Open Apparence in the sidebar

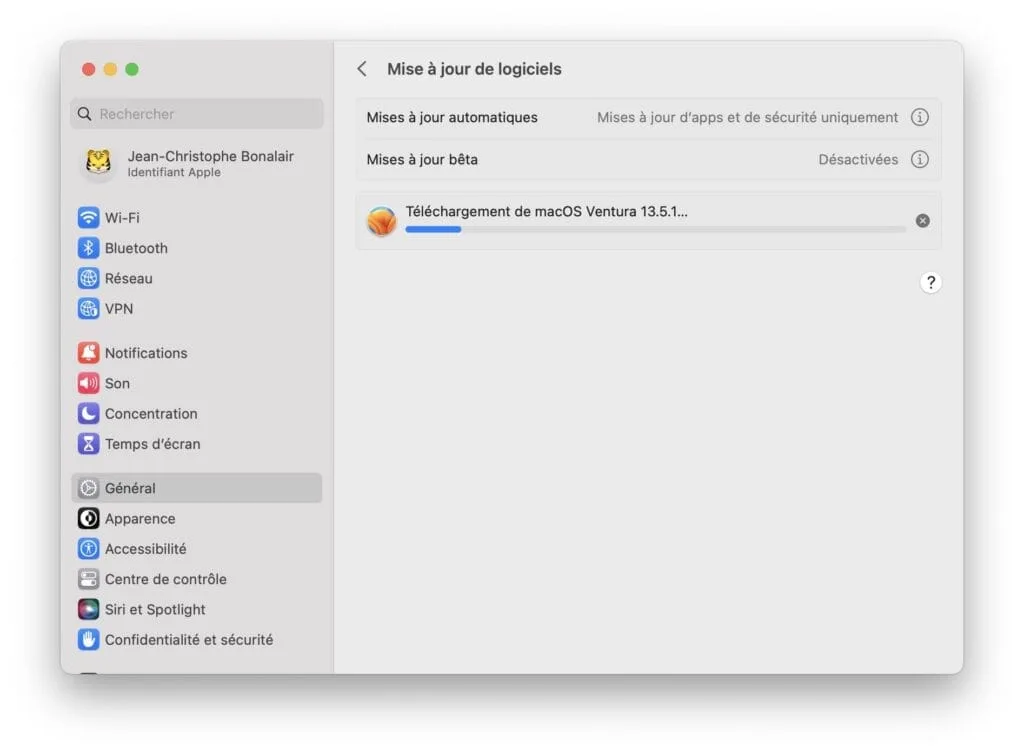(x=140, y=519)
